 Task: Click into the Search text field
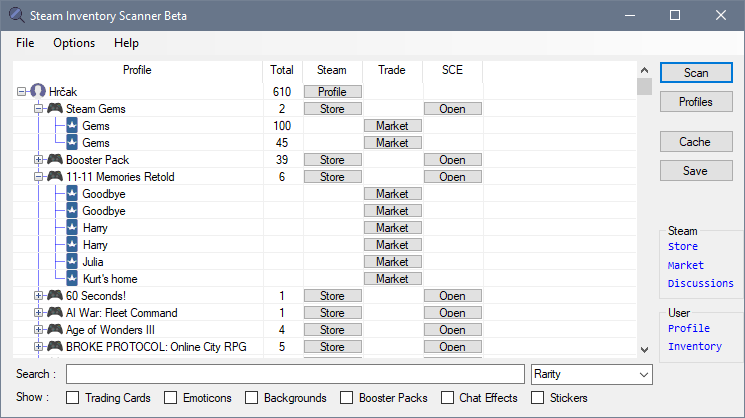295,374
